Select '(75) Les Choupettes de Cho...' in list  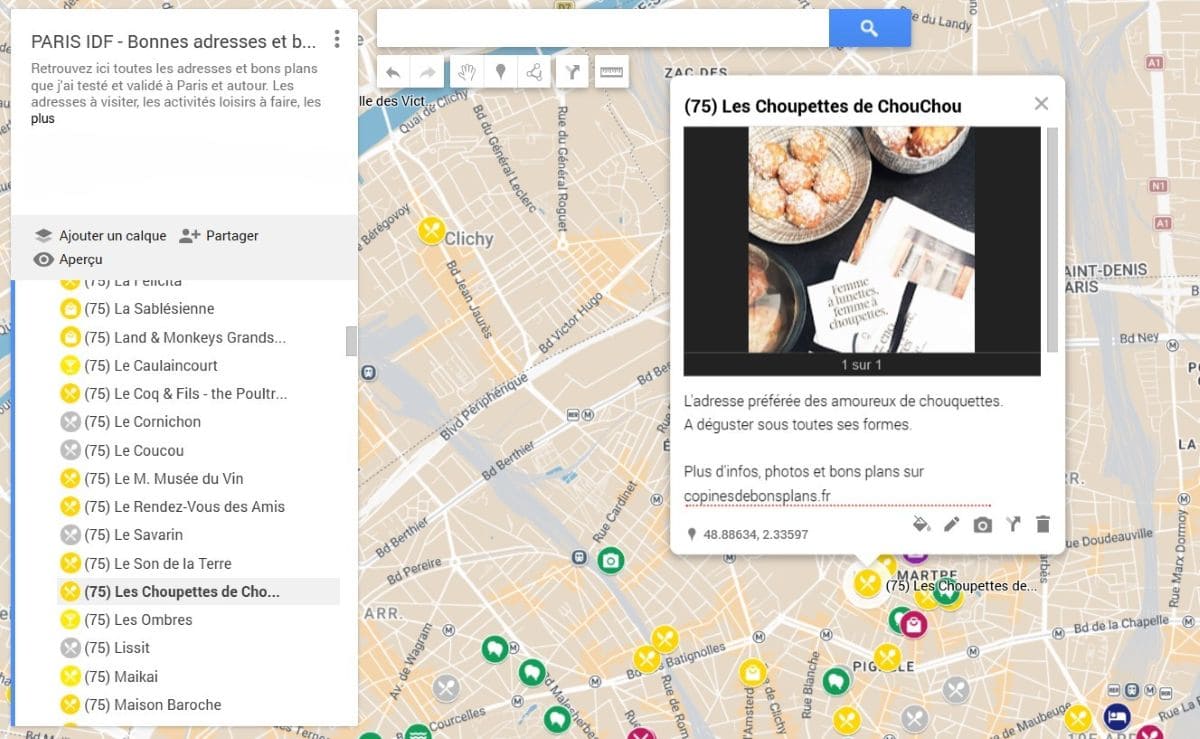(199, 591)
